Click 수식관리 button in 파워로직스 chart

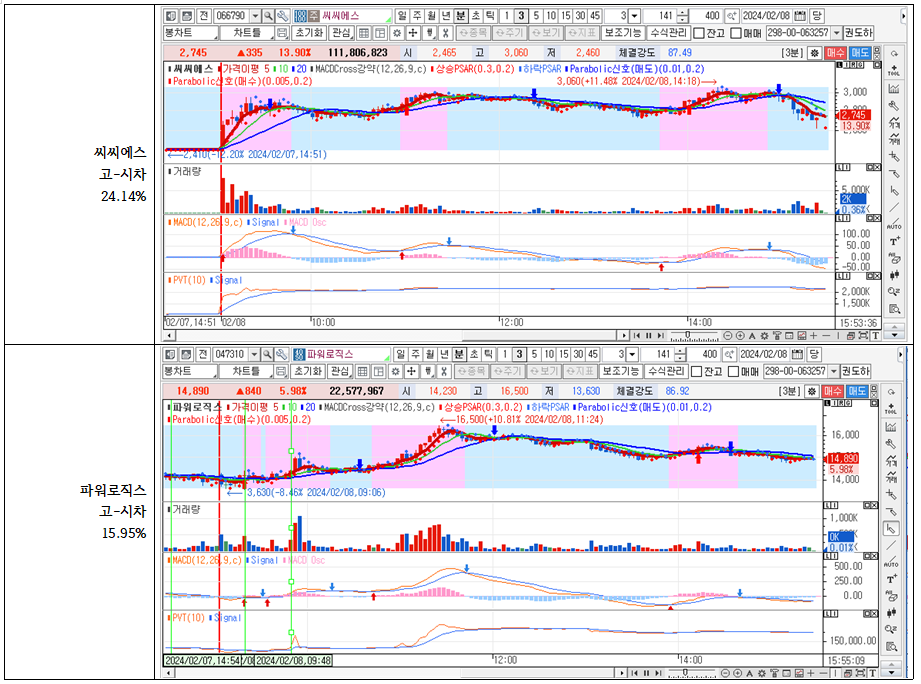tap(665, 371)
